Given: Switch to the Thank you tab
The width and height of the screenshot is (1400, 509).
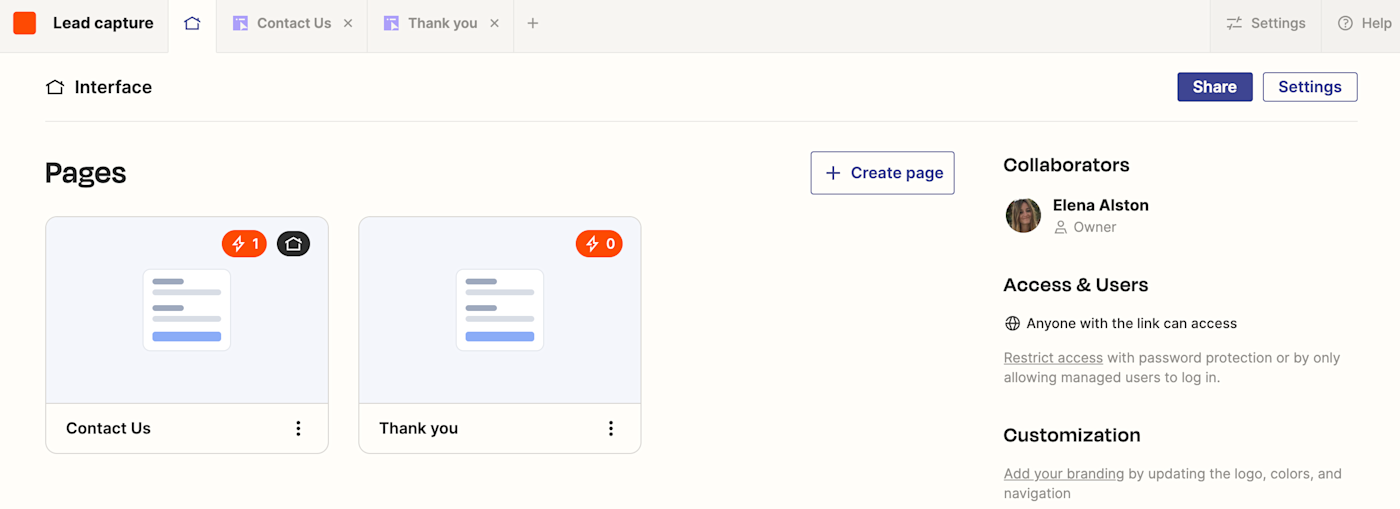Looking at the screenshot, I should click(432, 23).
